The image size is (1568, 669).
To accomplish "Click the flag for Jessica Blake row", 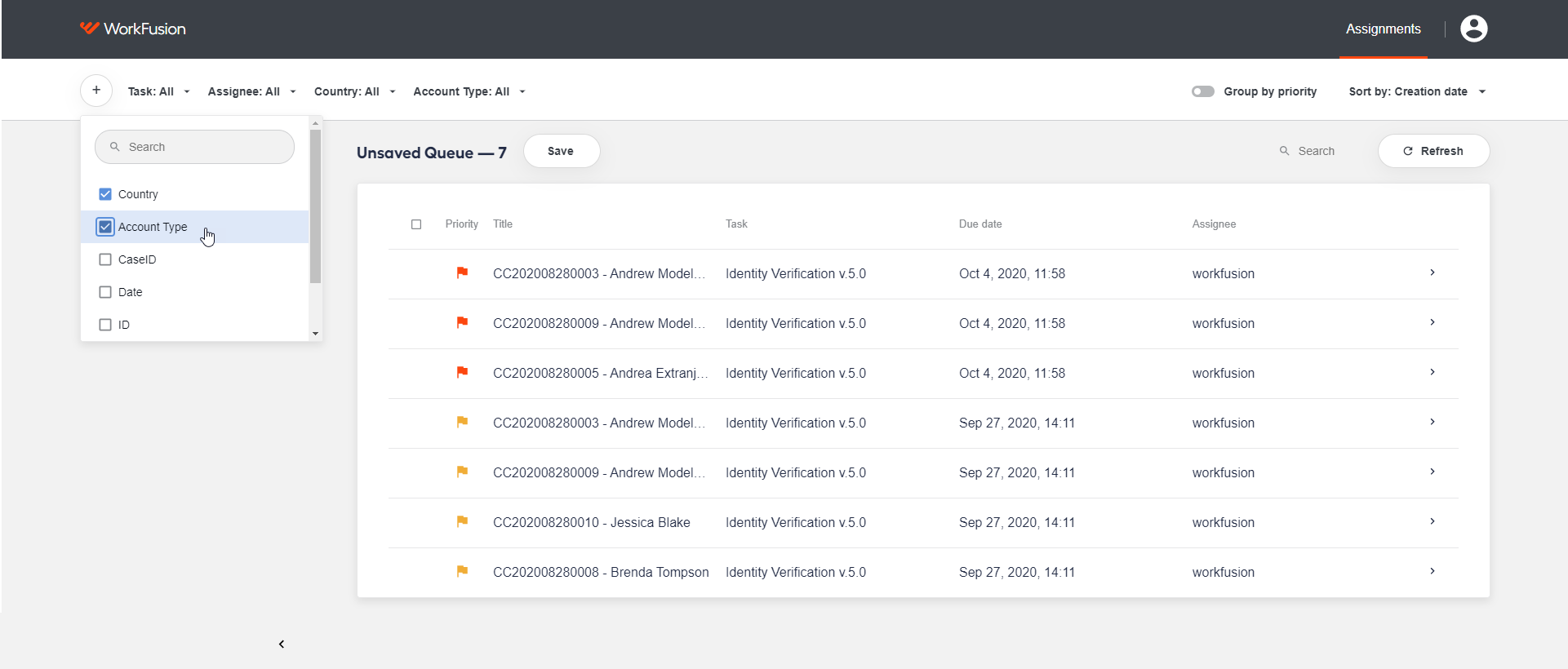I will tap(462, 522).
